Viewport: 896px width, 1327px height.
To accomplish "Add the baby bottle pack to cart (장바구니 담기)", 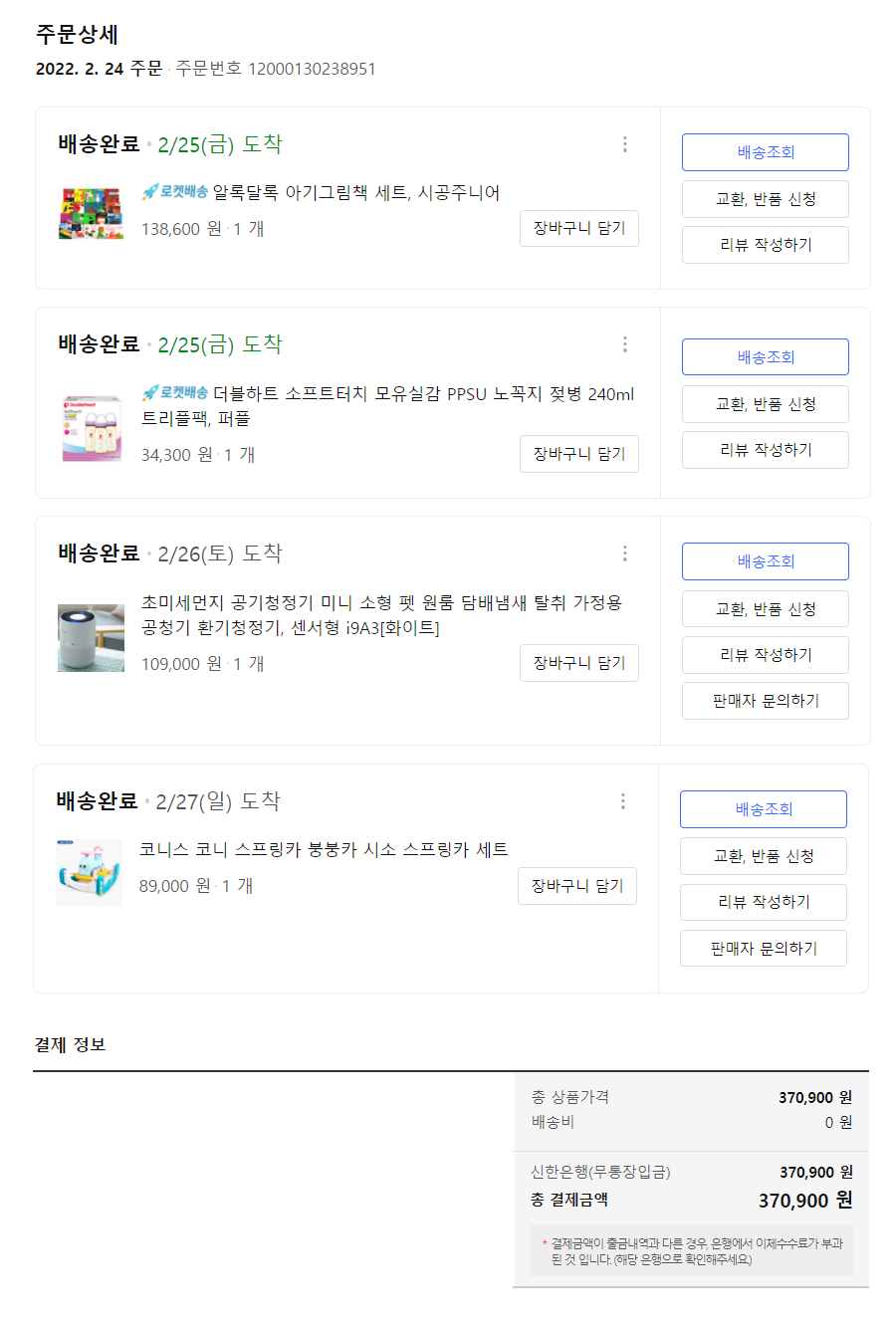I will [x=578, y=454].
